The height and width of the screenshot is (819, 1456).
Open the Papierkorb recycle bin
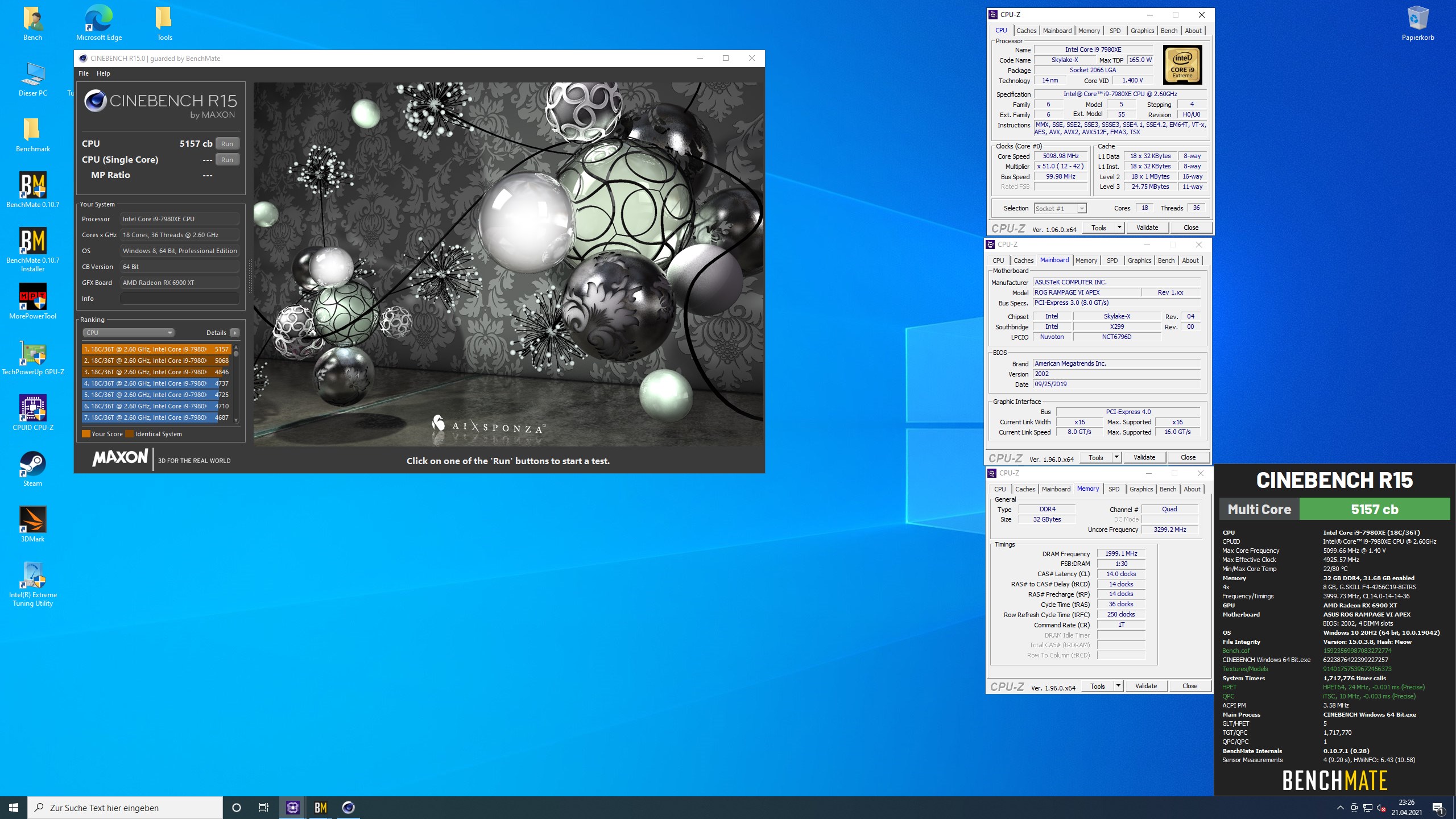[x=1418, y=24]
